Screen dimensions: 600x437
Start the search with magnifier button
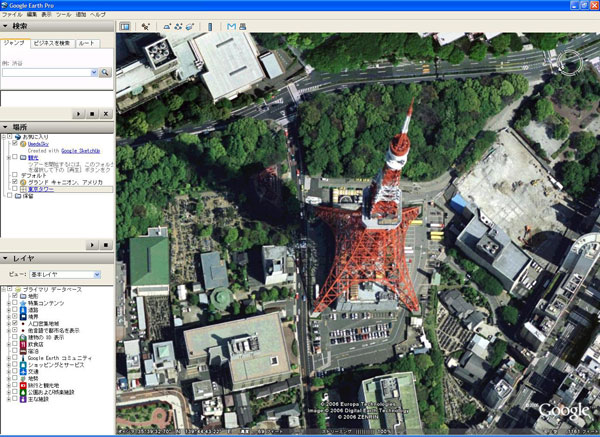105,72
